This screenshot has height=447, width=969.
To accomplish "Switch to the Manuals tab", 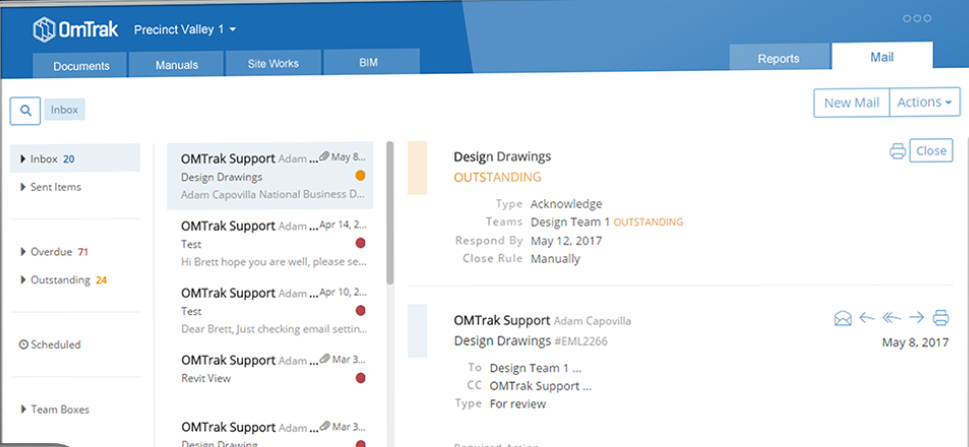I will 177,64.
